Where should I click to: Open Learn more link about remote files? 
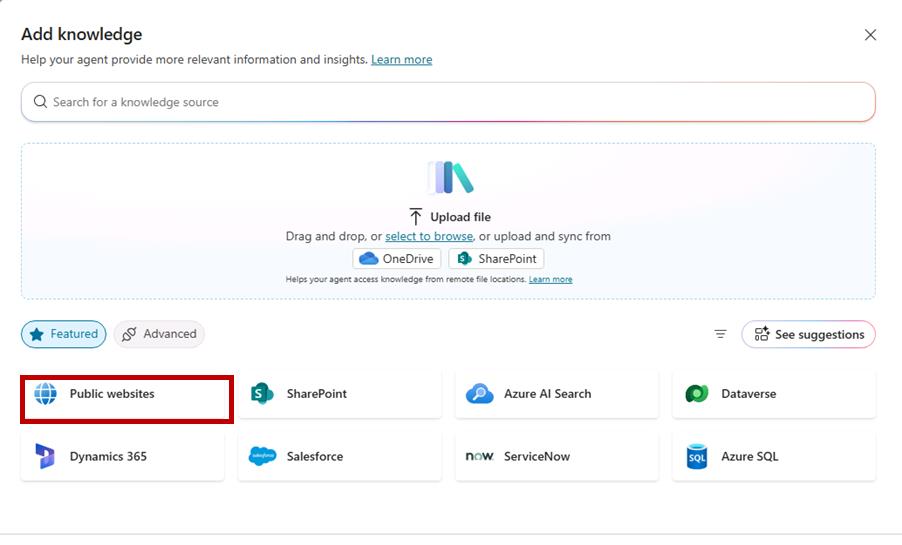[x=550, y=280]
